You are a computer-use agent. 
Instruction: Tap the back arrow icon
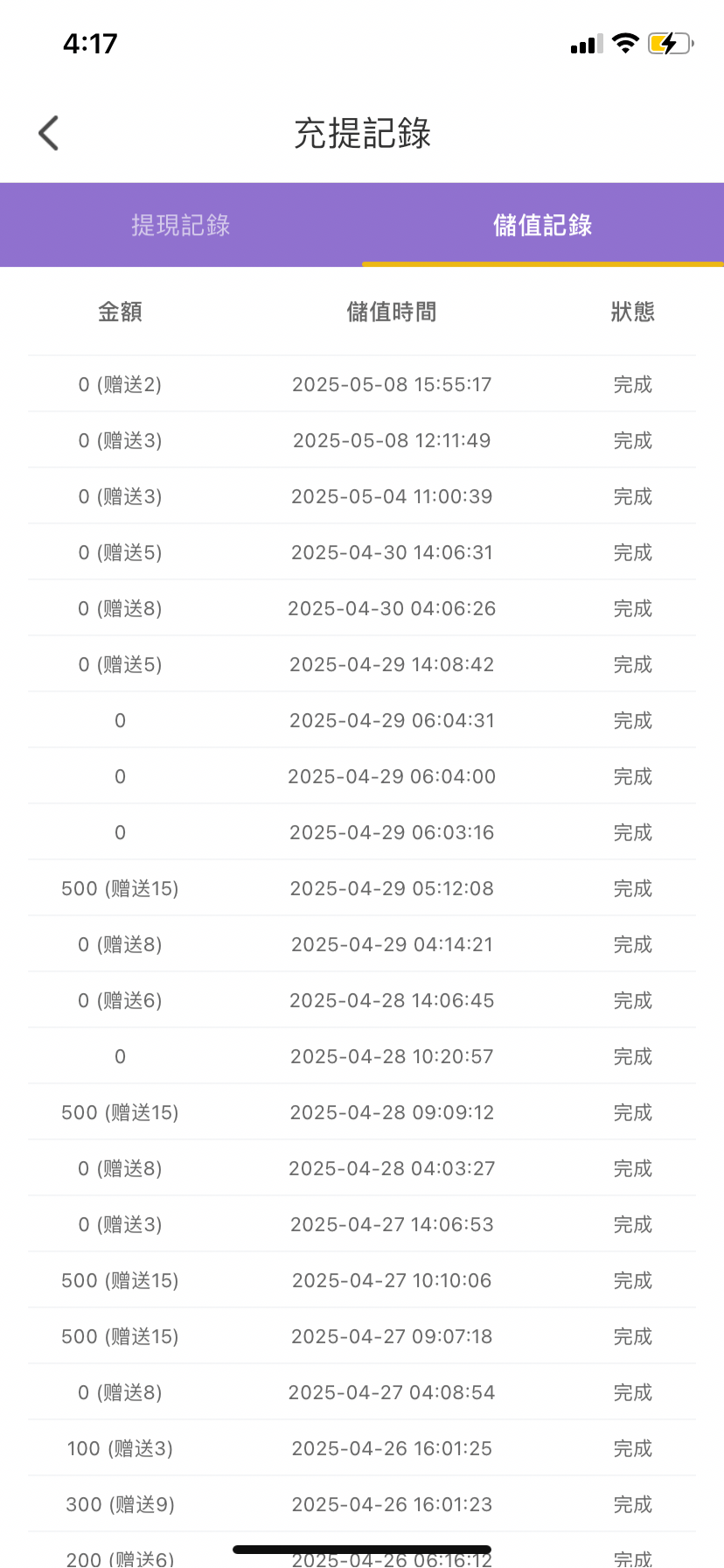49,133
